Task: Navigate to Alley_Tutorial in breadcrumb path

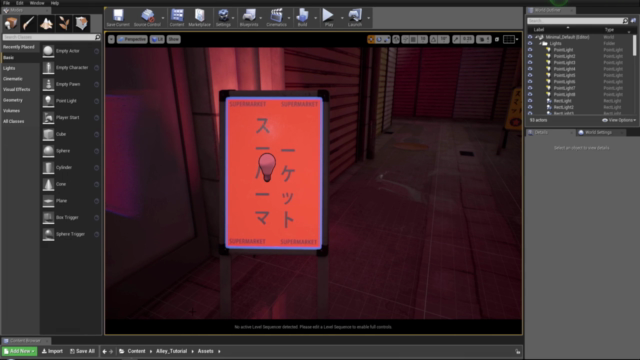Action: point(171,351)
